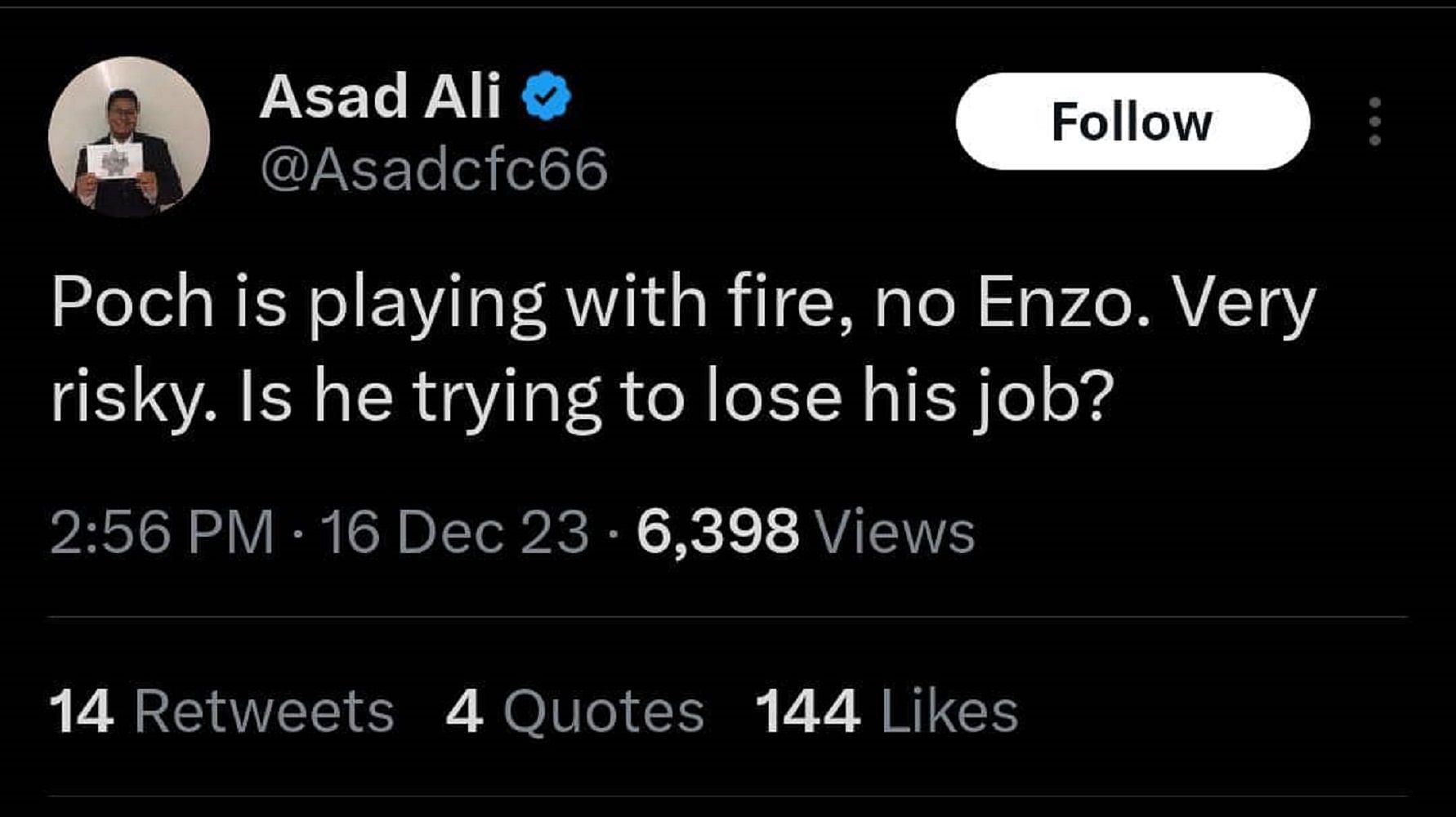The width and height of the screenshot is (1456, 817).
Task: Click the @Asadcfc66 handle
Action: coord(433,165)
